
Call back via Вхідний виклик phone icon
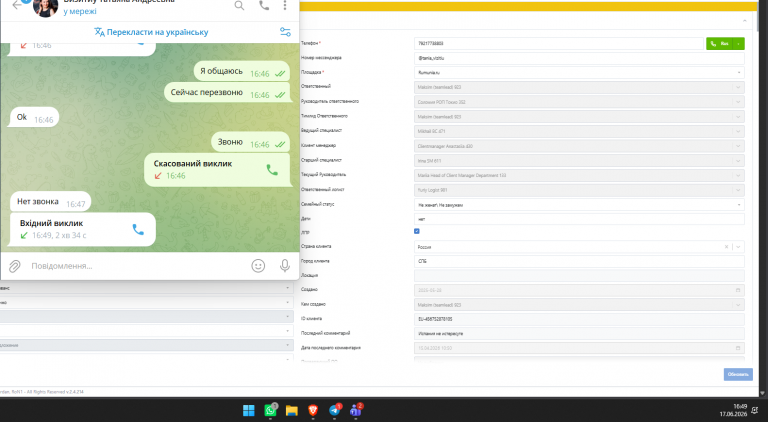[138, 229]
